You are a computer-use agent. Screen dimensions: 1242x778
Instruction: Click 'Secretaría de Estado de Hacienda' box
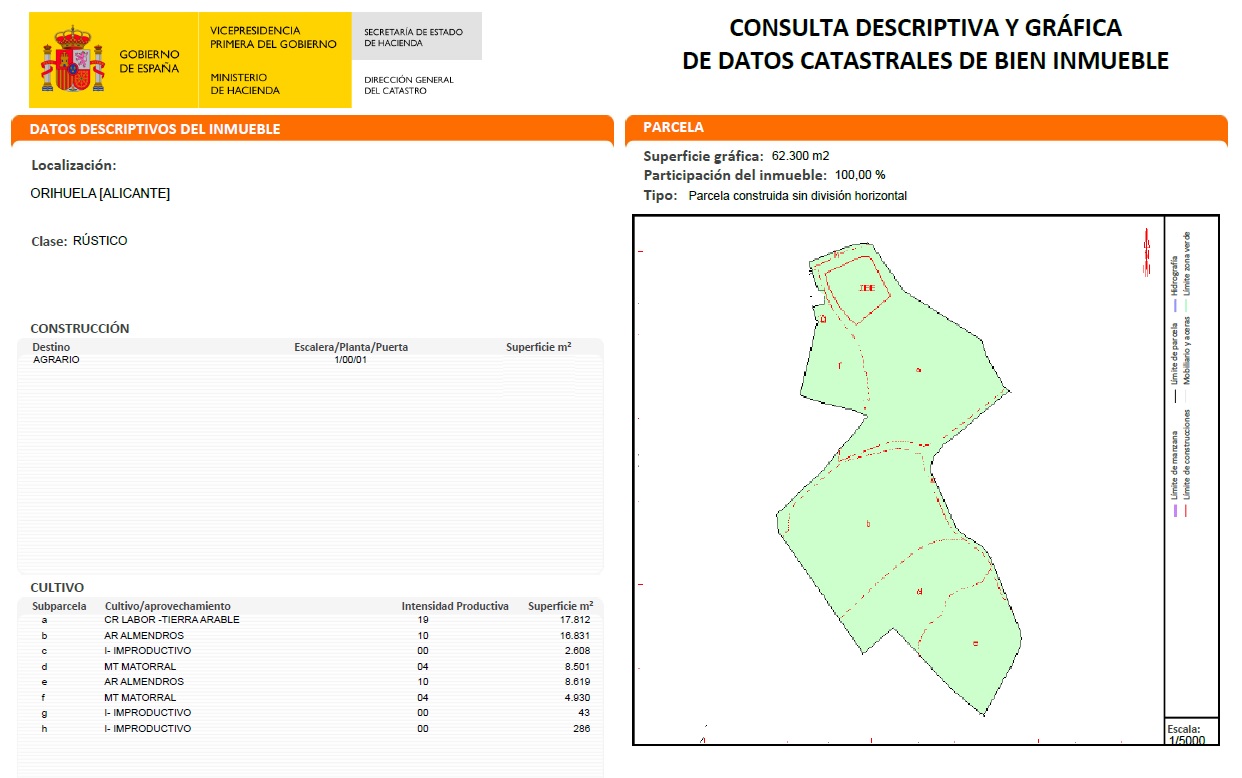coord(416,37)
